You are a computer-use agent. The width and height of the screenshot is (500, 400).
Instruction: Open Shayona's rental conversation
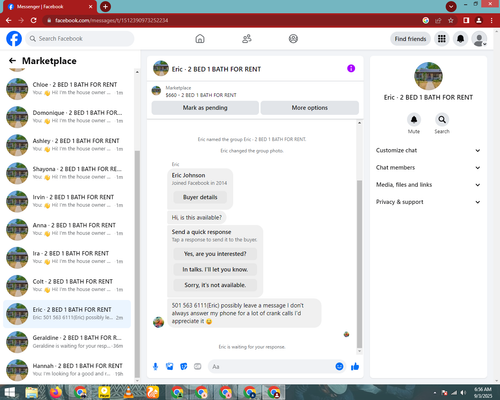[67, 173]
